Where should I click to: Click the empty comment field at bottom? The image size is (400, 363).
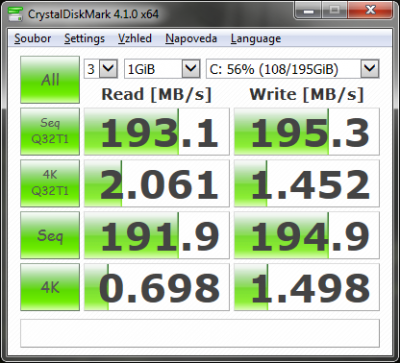200,333
